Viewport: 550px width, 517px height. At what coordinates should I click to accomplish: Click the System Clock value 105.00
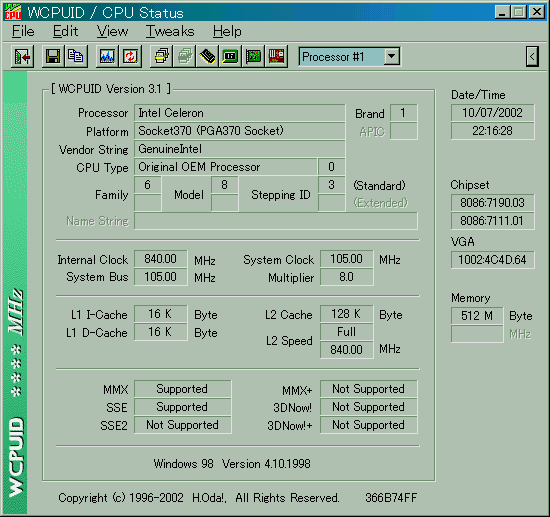[x=346, y=259]
